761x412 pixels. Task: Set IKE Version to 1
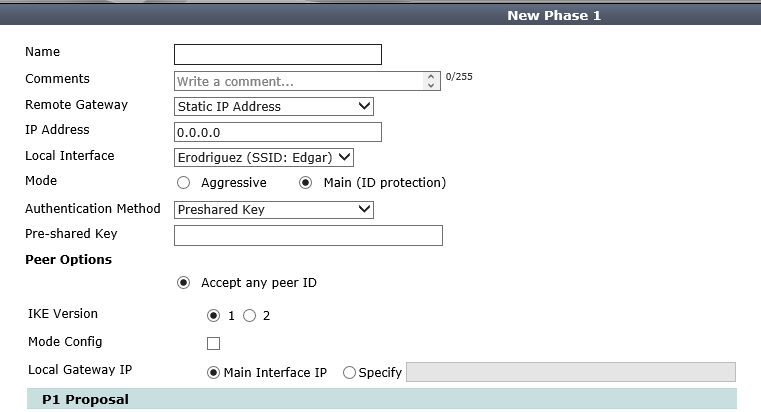[213, 315]
